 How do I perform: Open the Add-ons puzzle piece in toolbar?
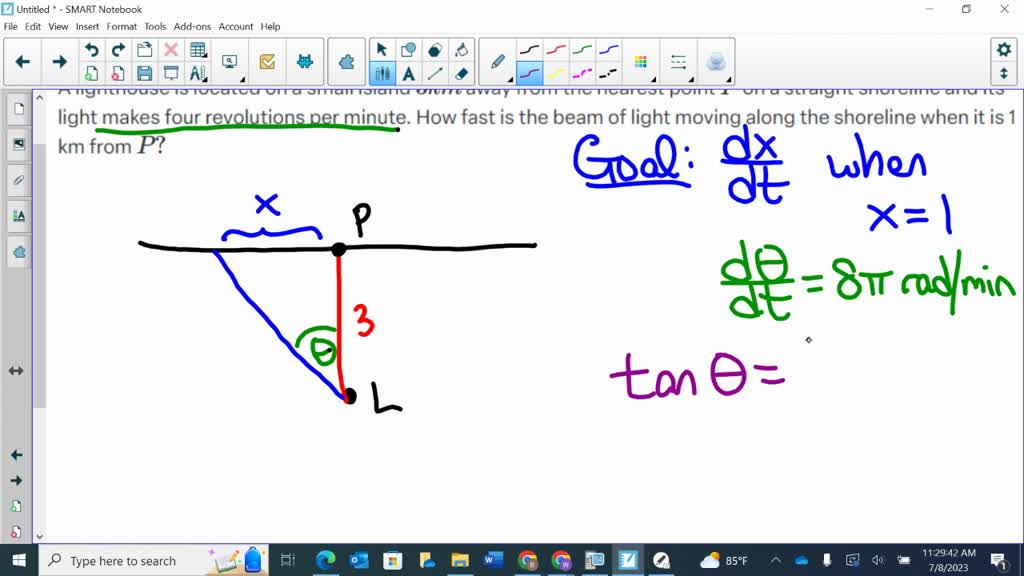tap(346, 62)
